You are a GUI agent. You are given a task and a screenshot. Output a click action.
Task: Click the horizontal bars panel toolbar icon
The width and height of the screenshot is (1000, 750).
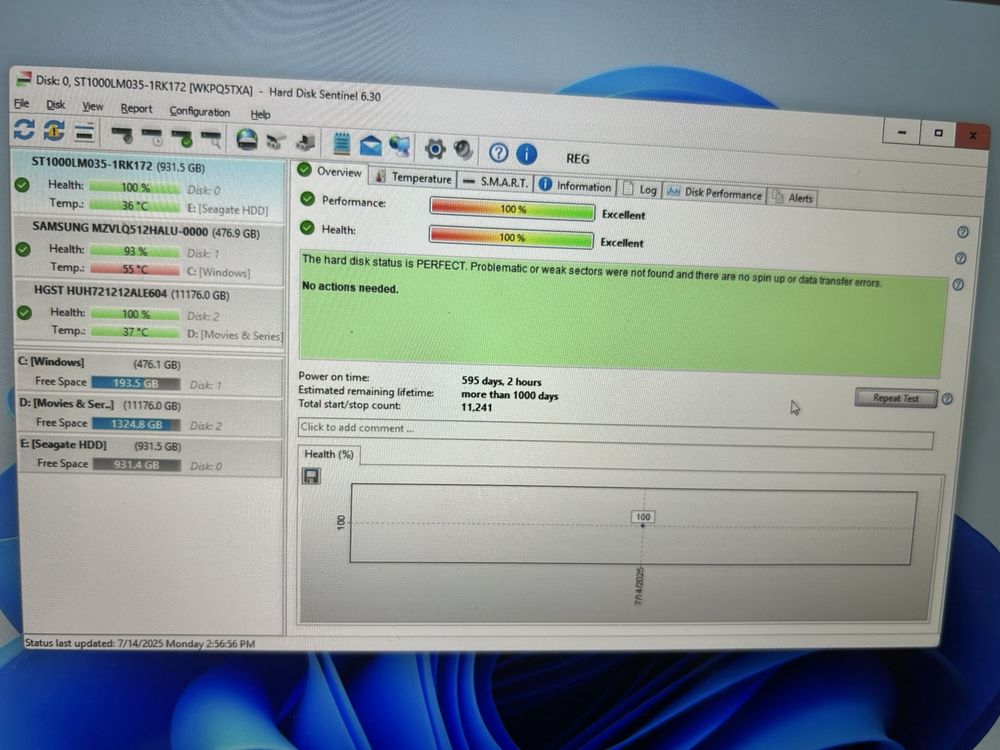[84, 132]
